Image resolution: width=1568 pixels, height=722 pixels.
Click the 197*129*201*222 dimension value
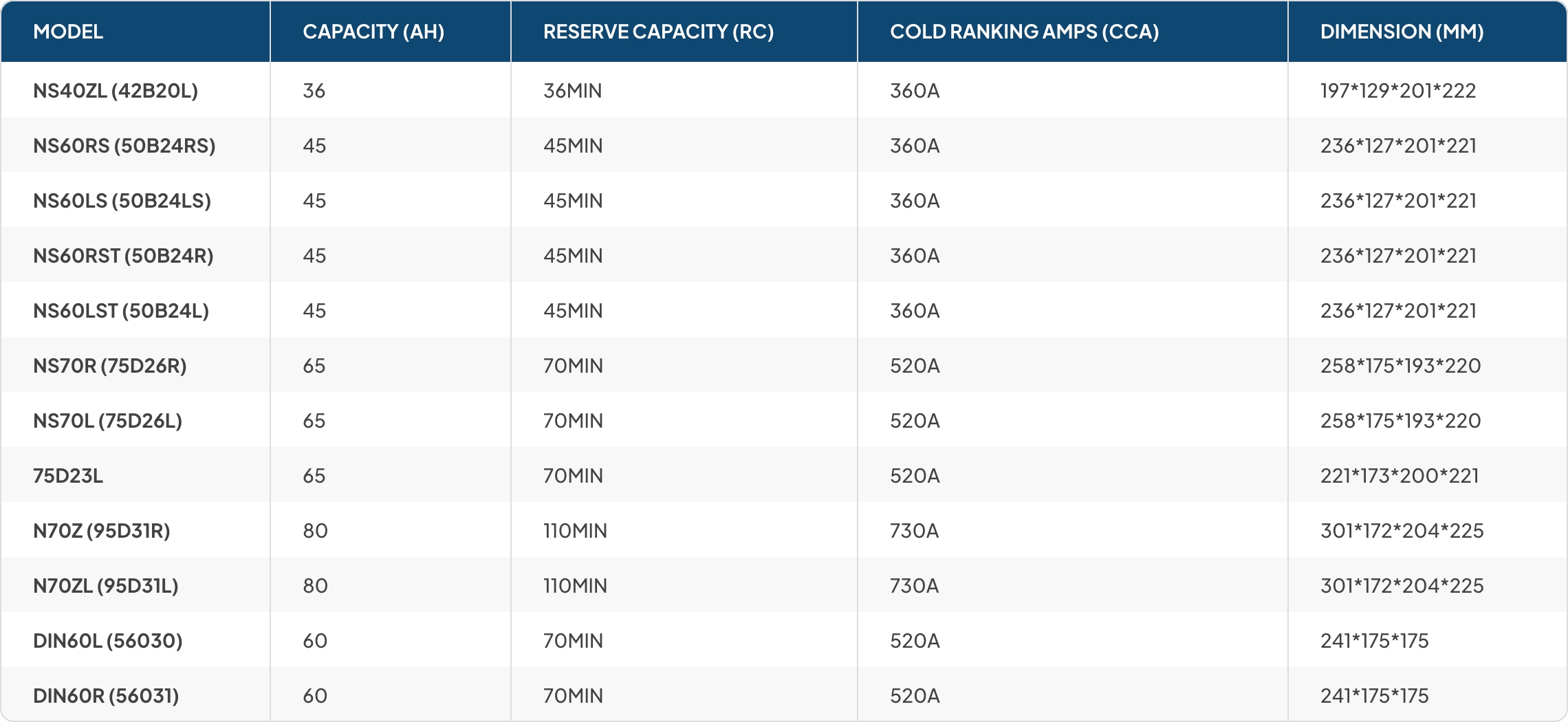pyautogui.click(x=1398, y=91)
